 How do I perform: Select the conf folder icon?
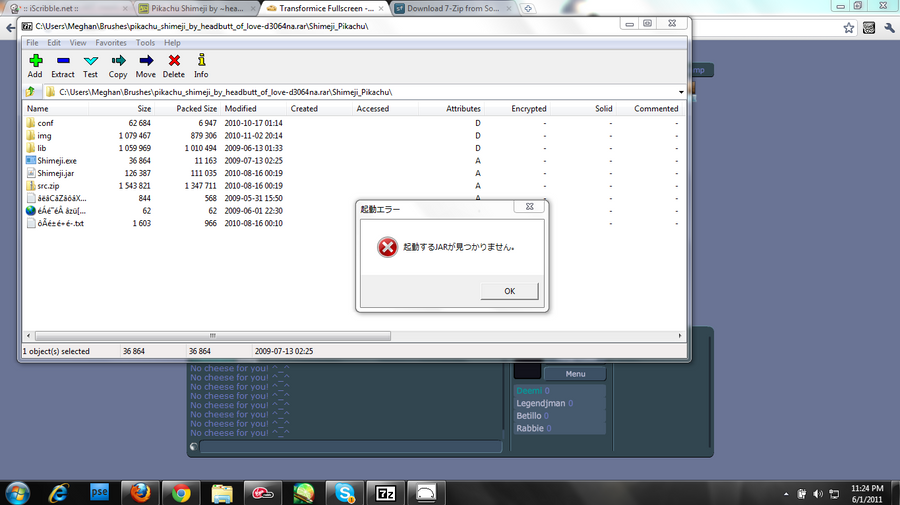click(31, 123)
